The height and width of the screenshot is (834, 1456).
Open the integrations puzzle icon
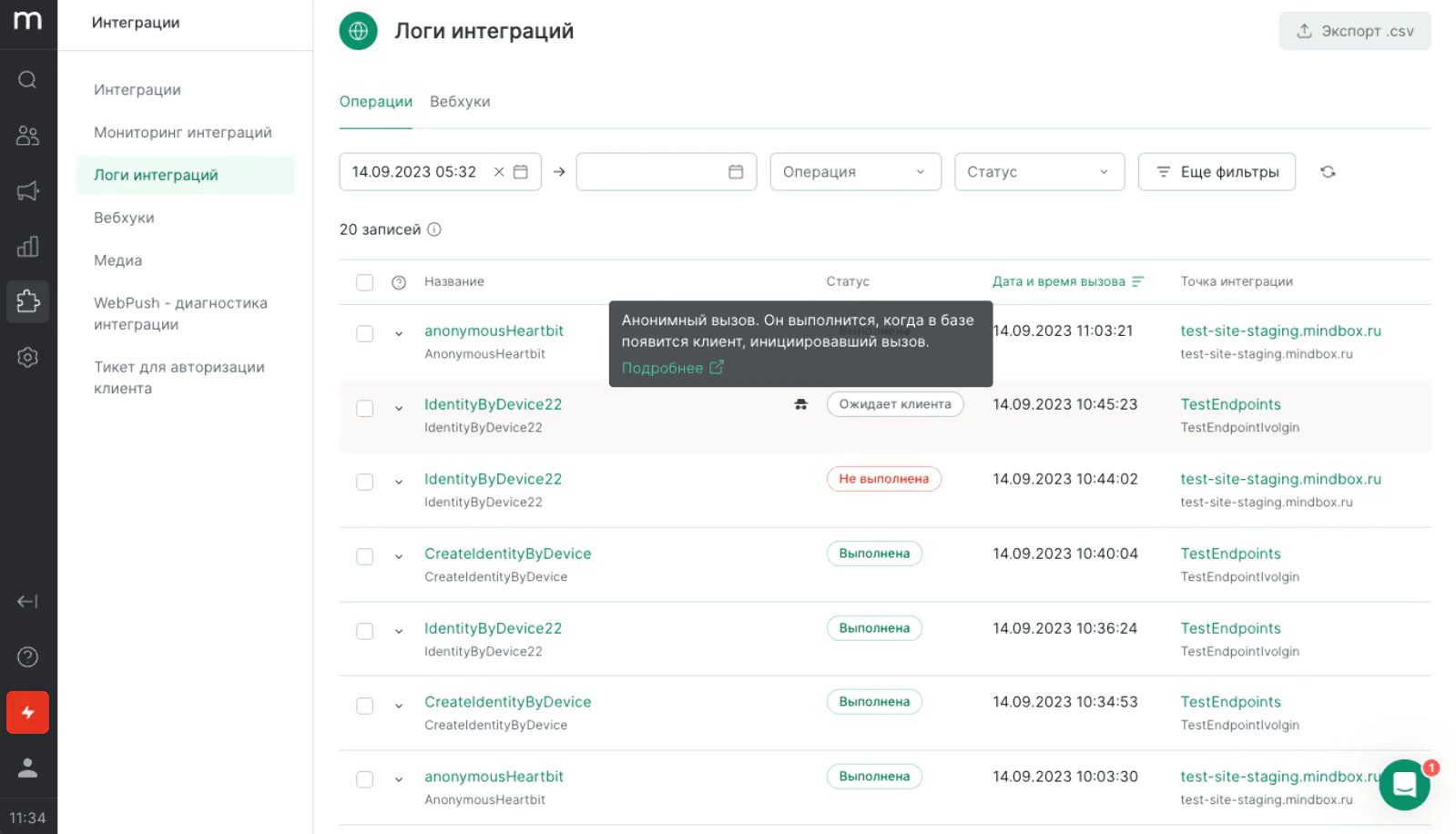coord(27,301)
